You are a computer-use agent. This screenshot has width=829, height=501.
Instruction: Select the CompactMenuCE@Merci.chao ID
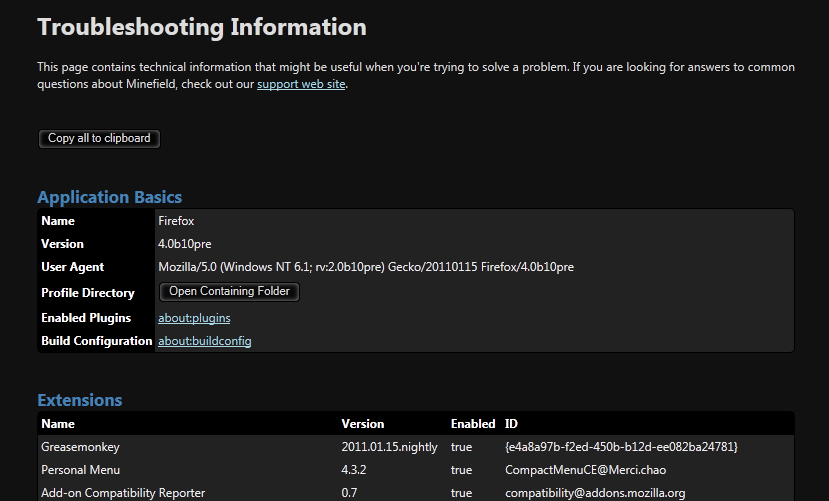[x=585, y=470]
